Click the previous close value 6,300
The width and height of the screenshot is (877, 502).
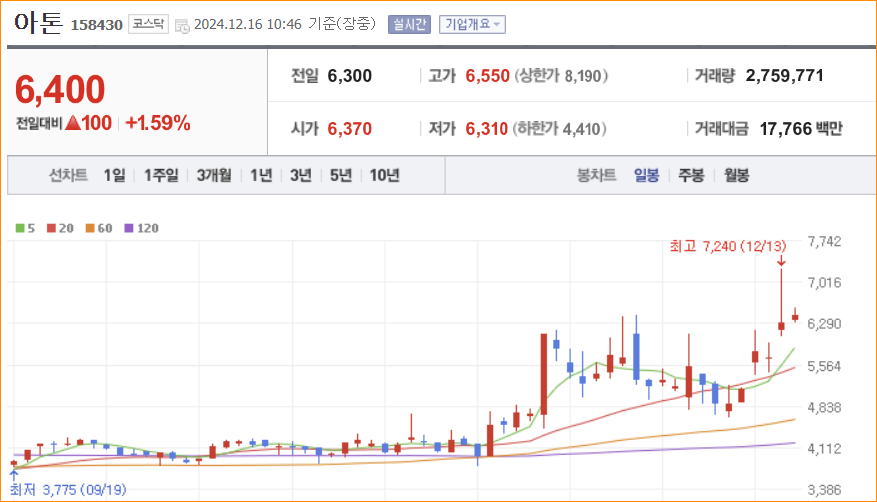click(x=350, y=76)
